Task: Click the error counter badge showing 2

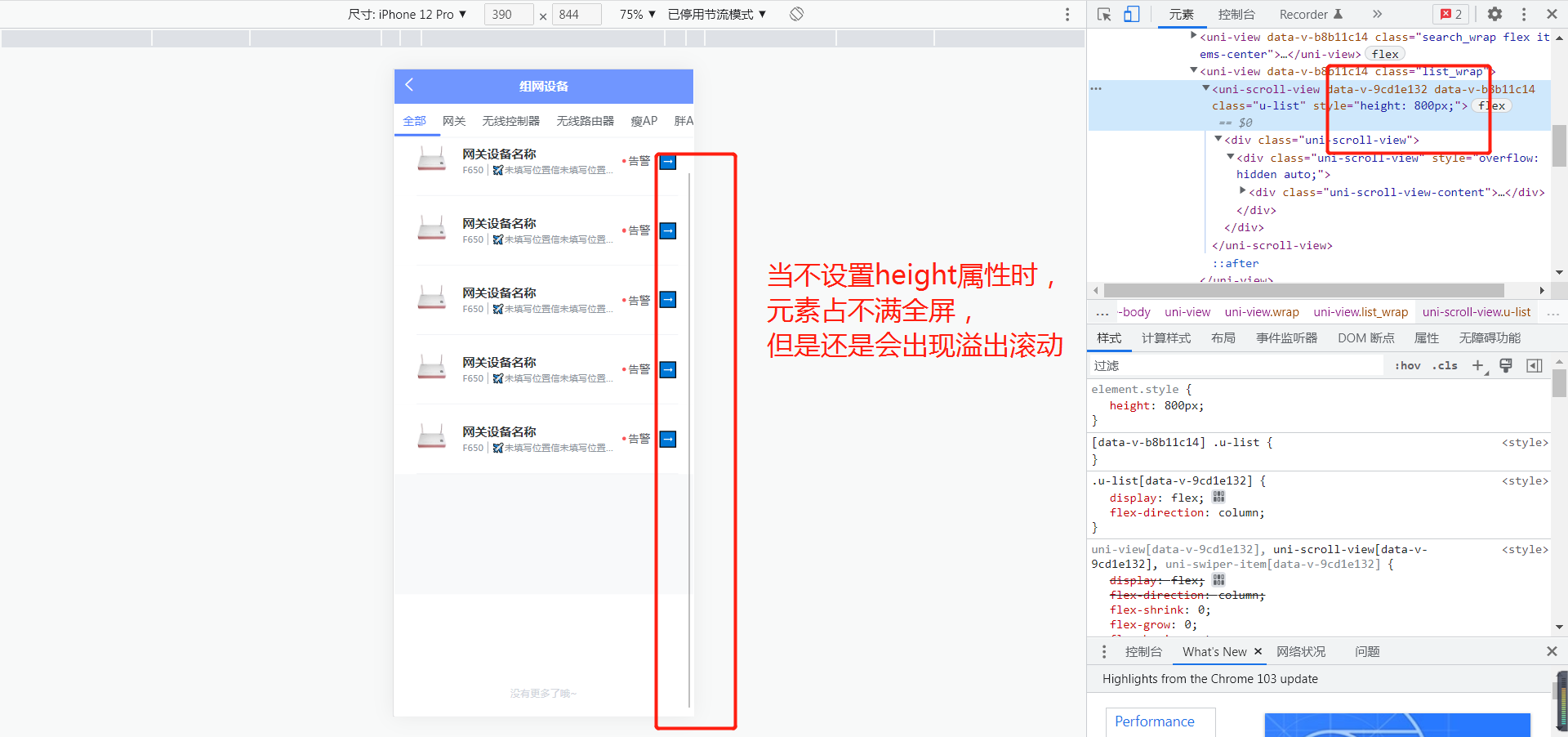Action: pos(1450,14)
